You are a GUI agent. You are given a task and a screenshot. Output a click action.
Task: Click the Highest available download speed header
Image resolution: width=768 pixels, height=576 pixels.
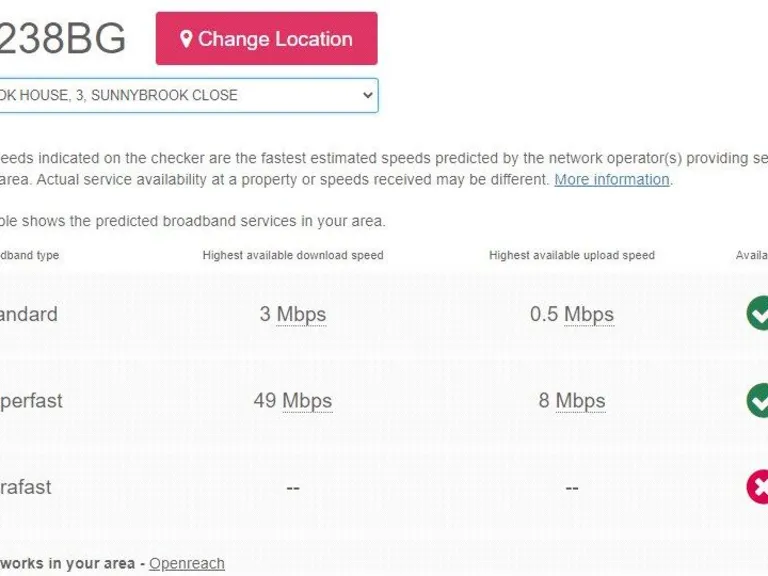[292, 255]
